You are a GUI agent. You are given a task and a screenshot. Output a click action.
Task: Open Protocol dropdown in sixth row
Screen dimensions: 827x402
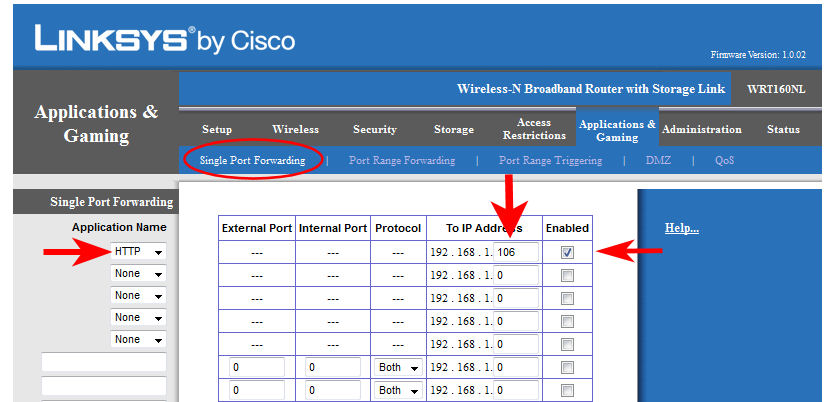[x=398, y=367]
